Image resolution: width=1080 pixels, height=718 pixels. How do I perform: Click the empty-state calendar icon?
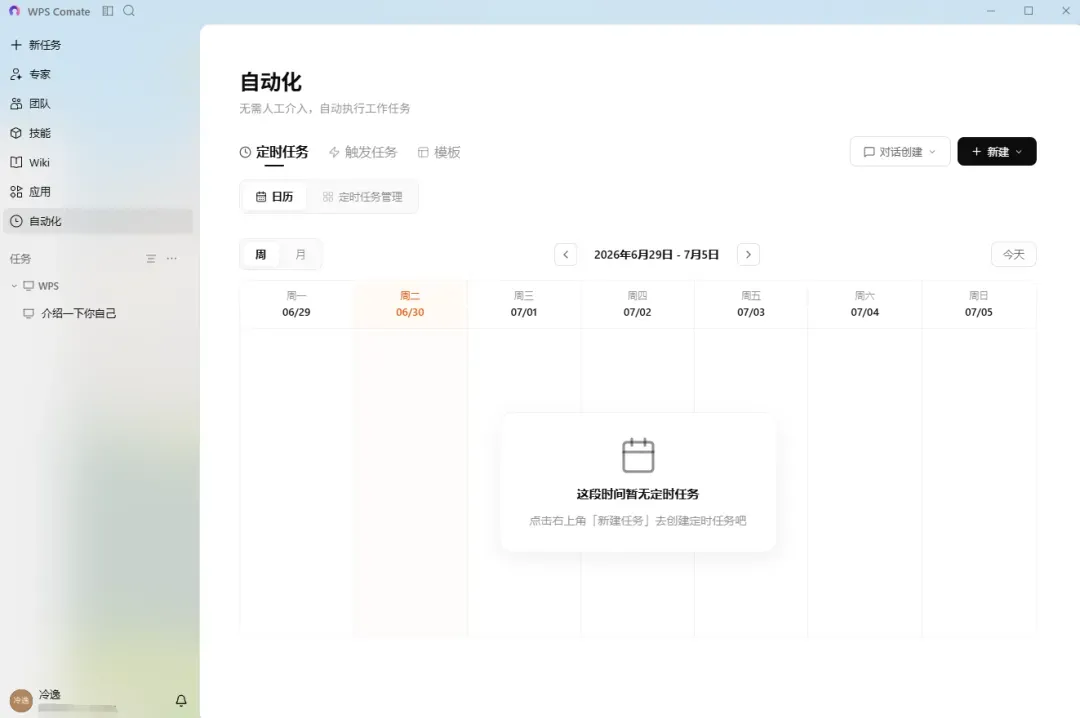click(638, 455)
